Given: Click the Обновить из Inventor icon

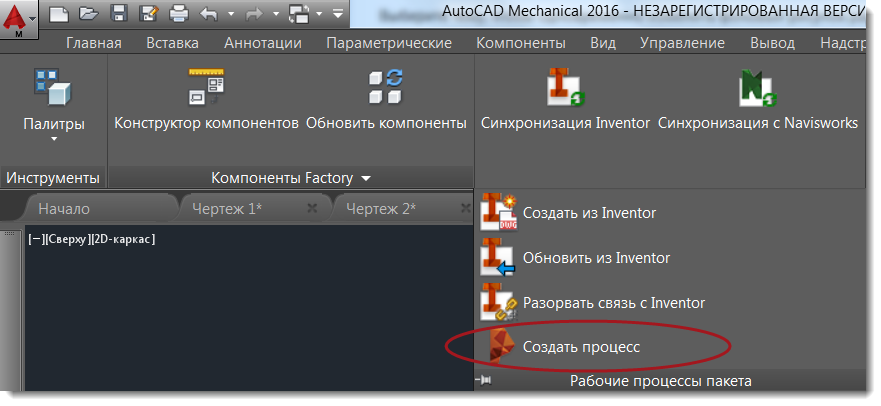Looking at the screenshot, I should [x=498, y=258].
